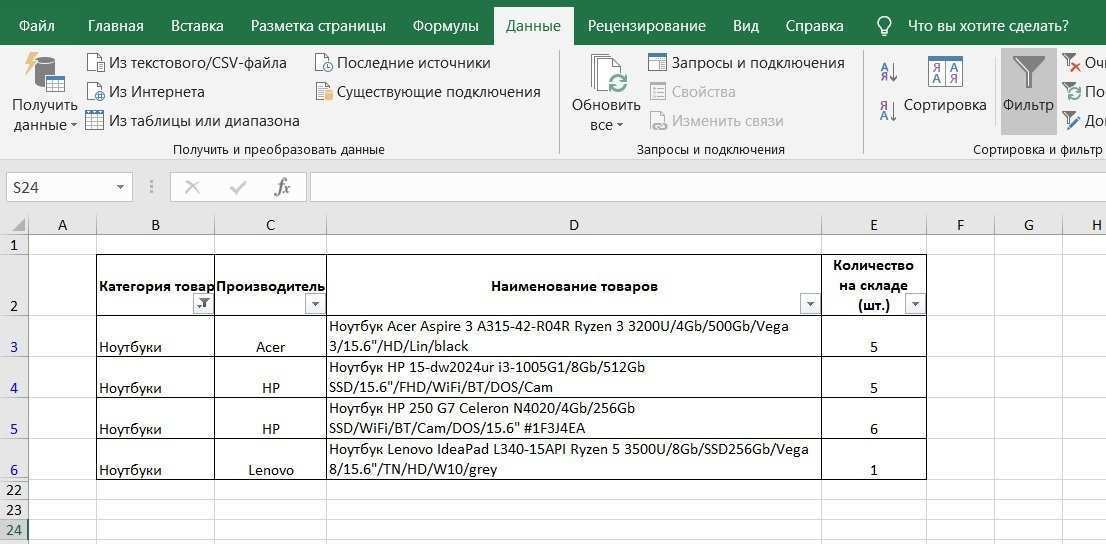Click the greyed Изменить связи item

coord(716,121)
